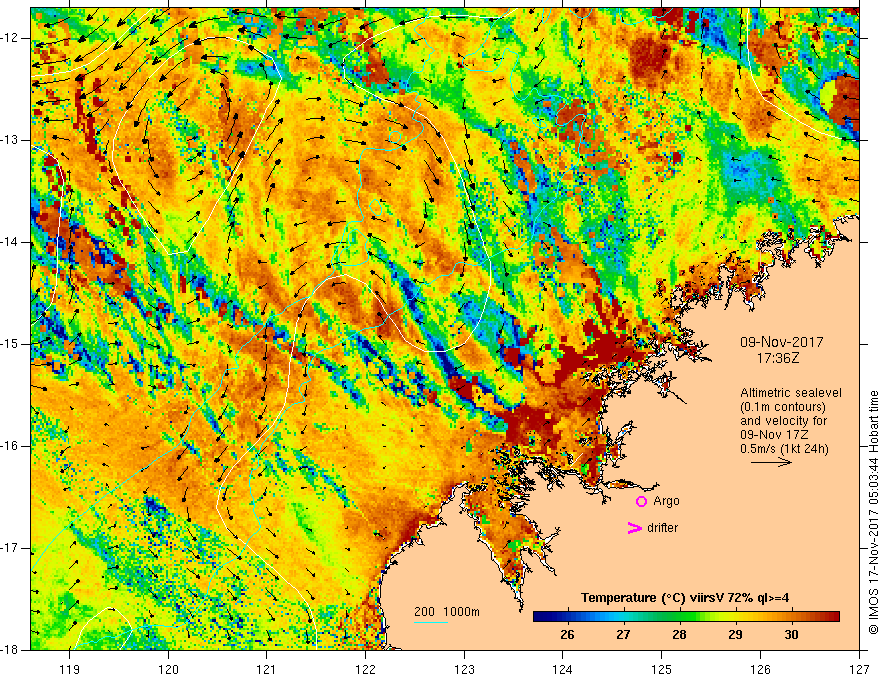Click the longitude axis label '124'
Image resolution: width=880 pixels, height=680 pixels.
pyautogui.click(x=563, y=669)
